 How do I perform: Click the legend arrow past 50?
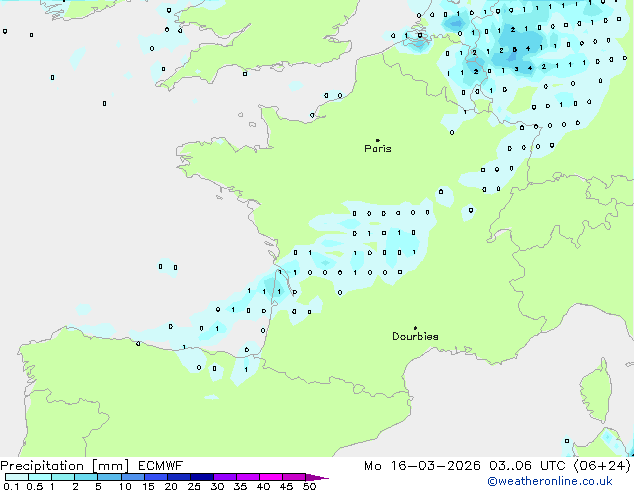click(317, 477)
